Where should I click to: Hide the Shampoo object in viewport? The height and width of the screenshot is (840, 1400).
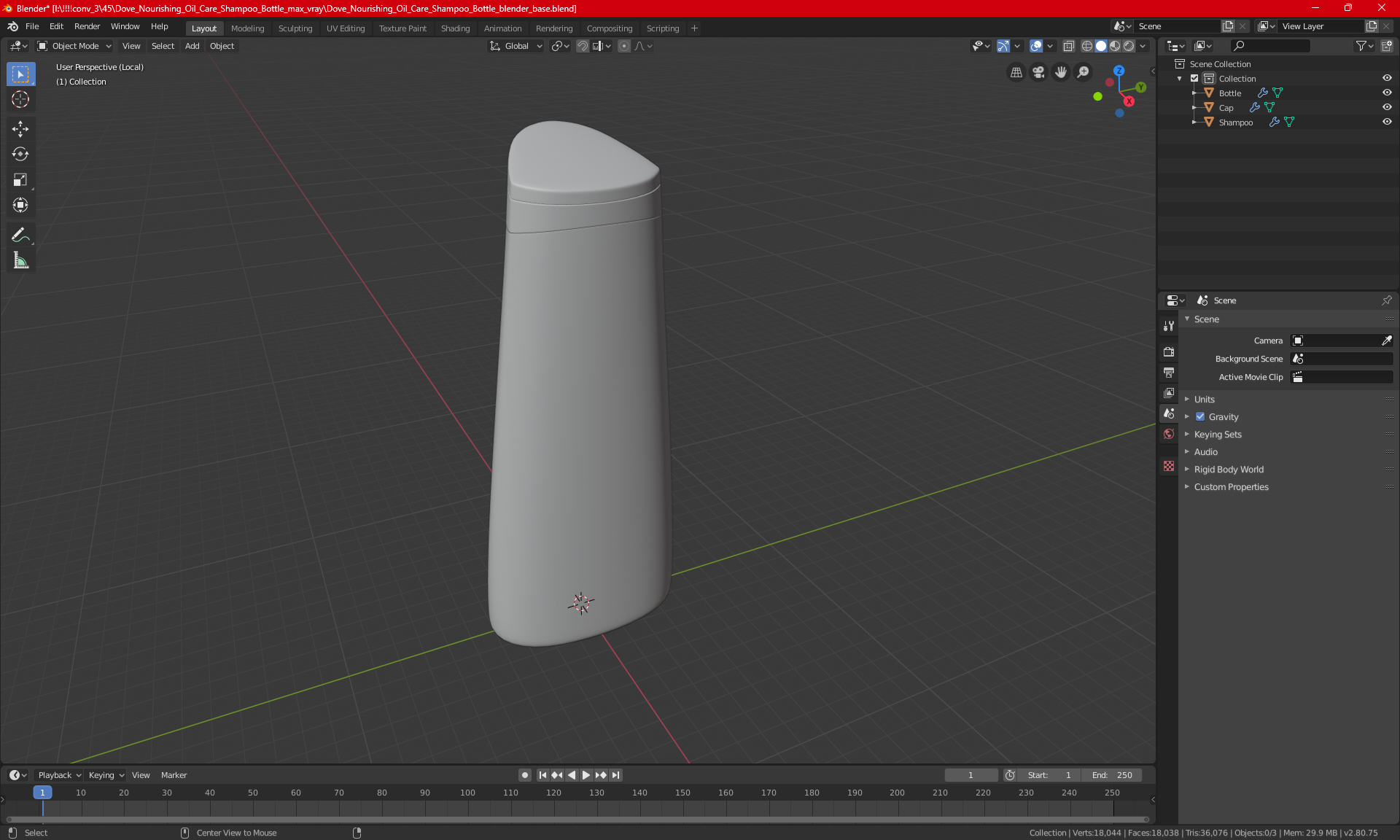(x=1387, y=122)
